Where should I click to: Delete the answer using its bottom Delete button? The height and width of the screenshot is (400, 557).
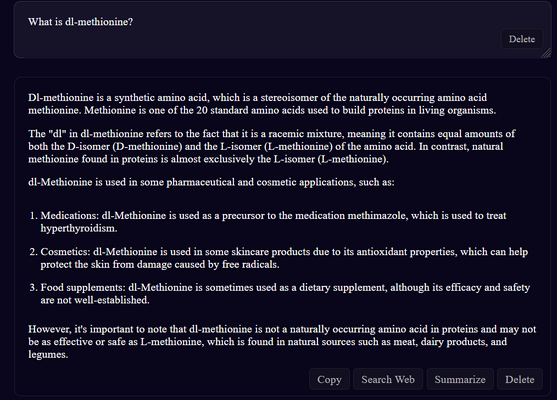pyautogui.click(x=519, y=379)
